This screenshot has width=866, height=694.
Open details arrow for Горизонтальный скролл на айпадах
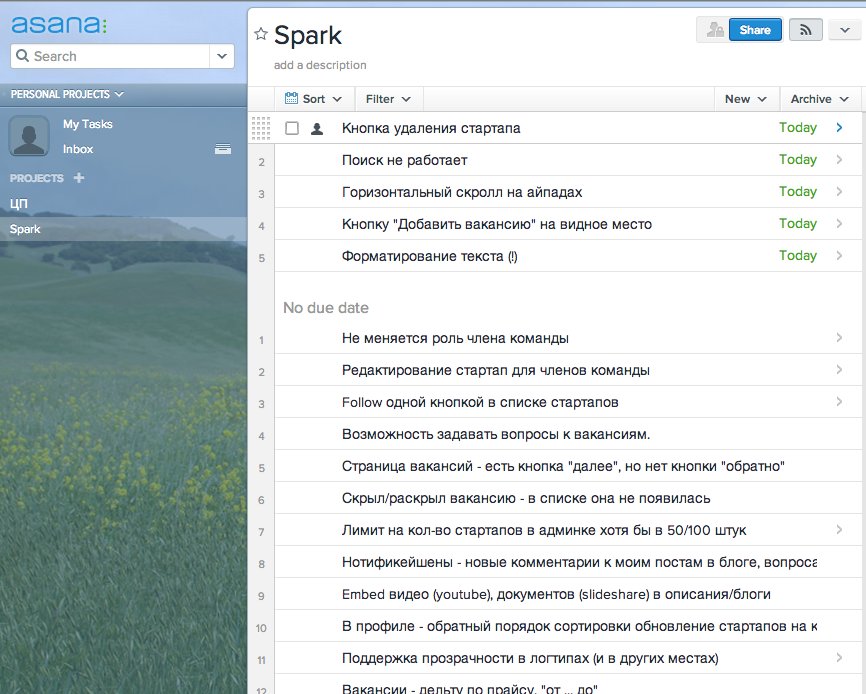[839, 192]
